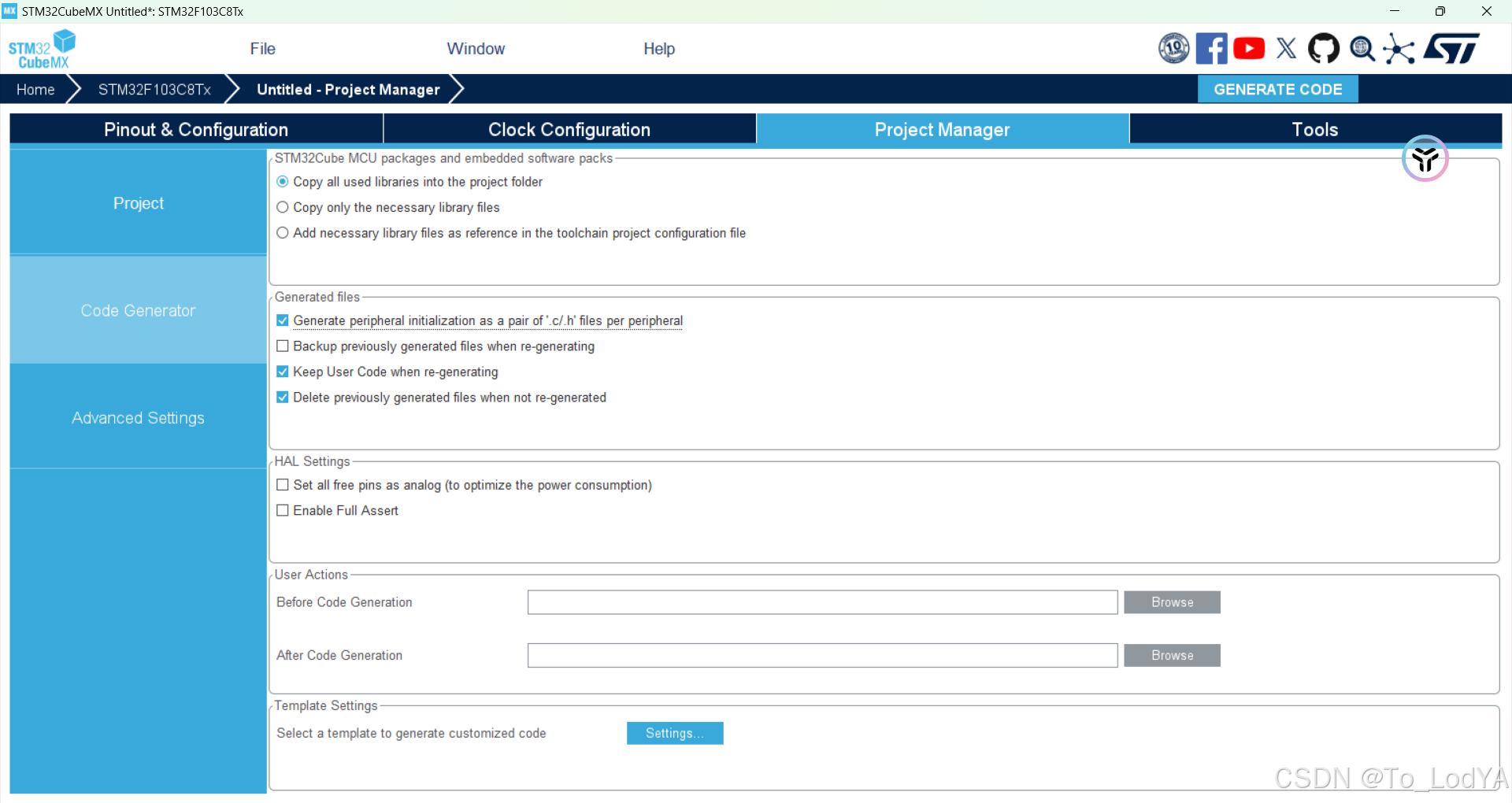This screenshot has width=1512, height=803.
Task: Click Untitled - Project Manager breadcrumb
Action: tap(348, 90)
